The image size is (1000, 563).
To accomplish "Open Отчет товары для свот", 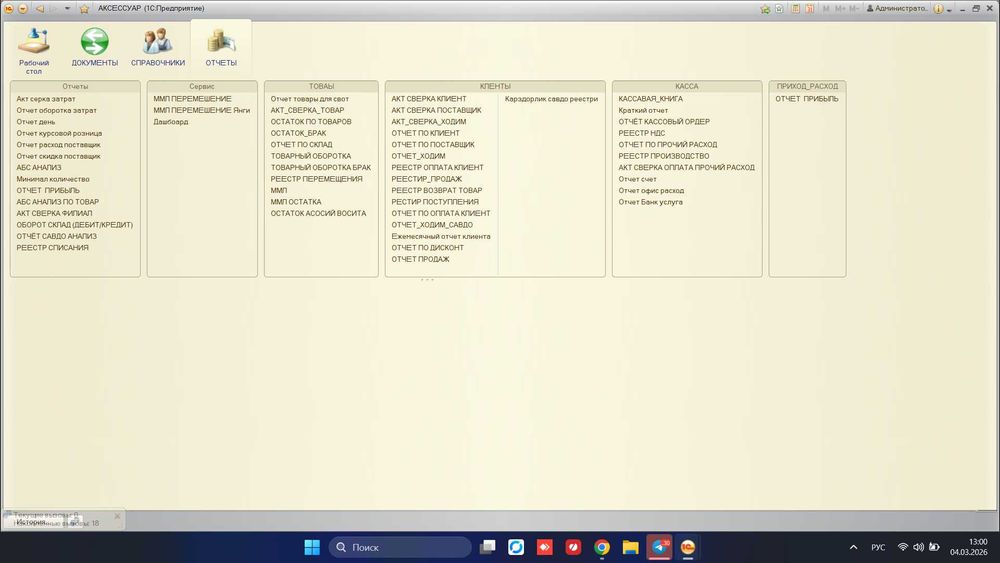I will point(309,99).
